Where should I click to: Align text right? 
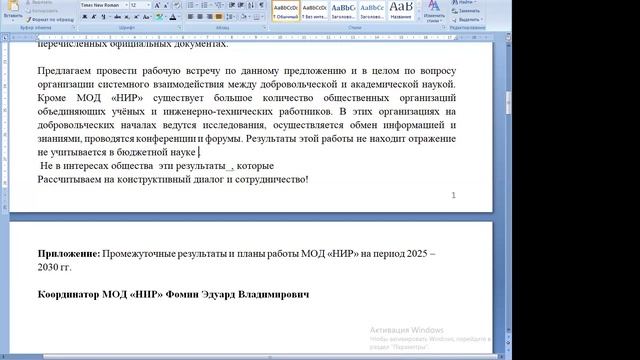tap(209, 17)
